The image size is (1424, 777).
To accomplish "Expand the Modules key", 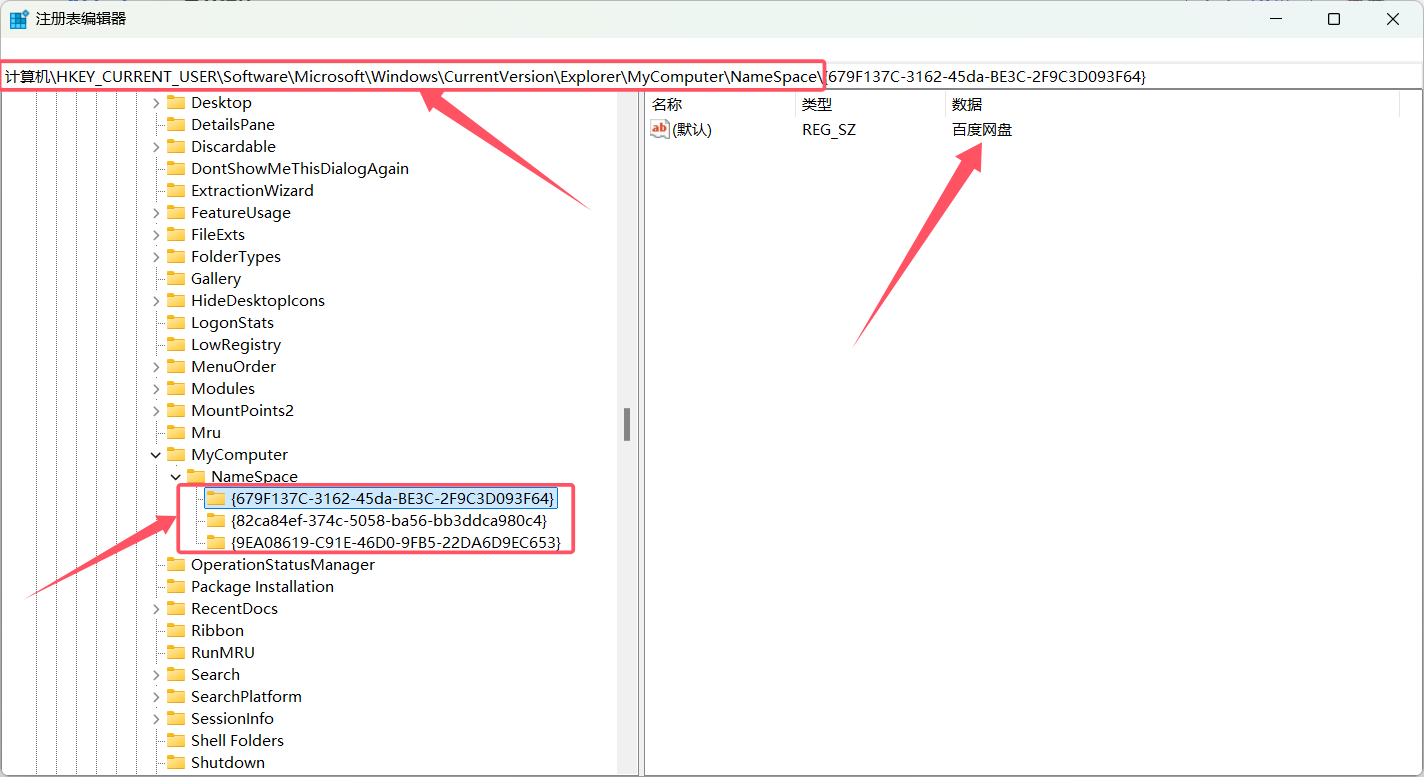I will click(155, 389).
